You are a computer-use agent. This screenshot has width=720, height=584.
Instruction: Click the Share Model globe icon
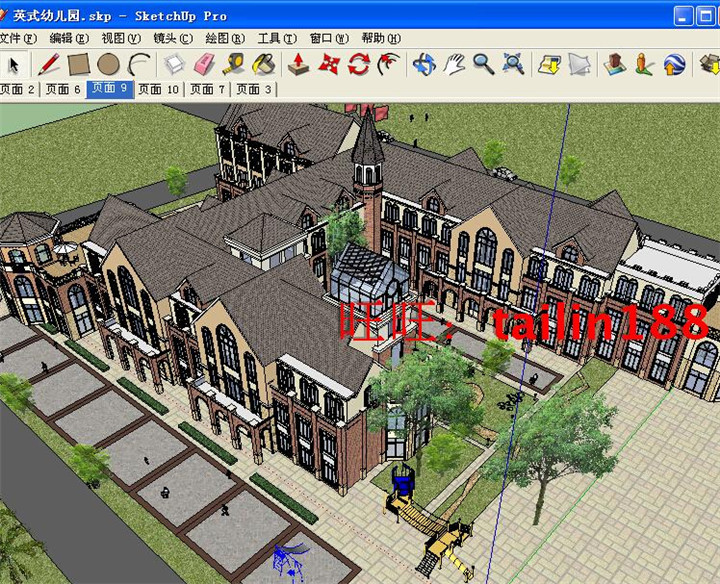coord(674,64)
